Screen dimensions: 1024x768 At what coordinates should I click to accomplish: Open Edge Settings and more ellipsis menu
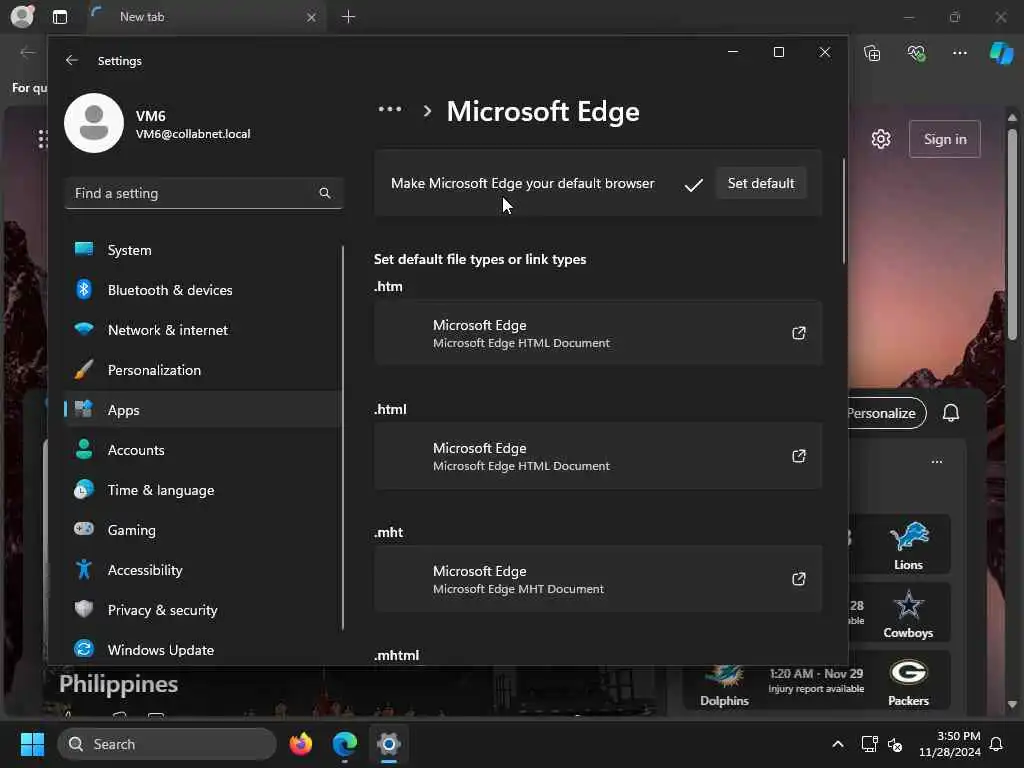(x=959, y=53)
